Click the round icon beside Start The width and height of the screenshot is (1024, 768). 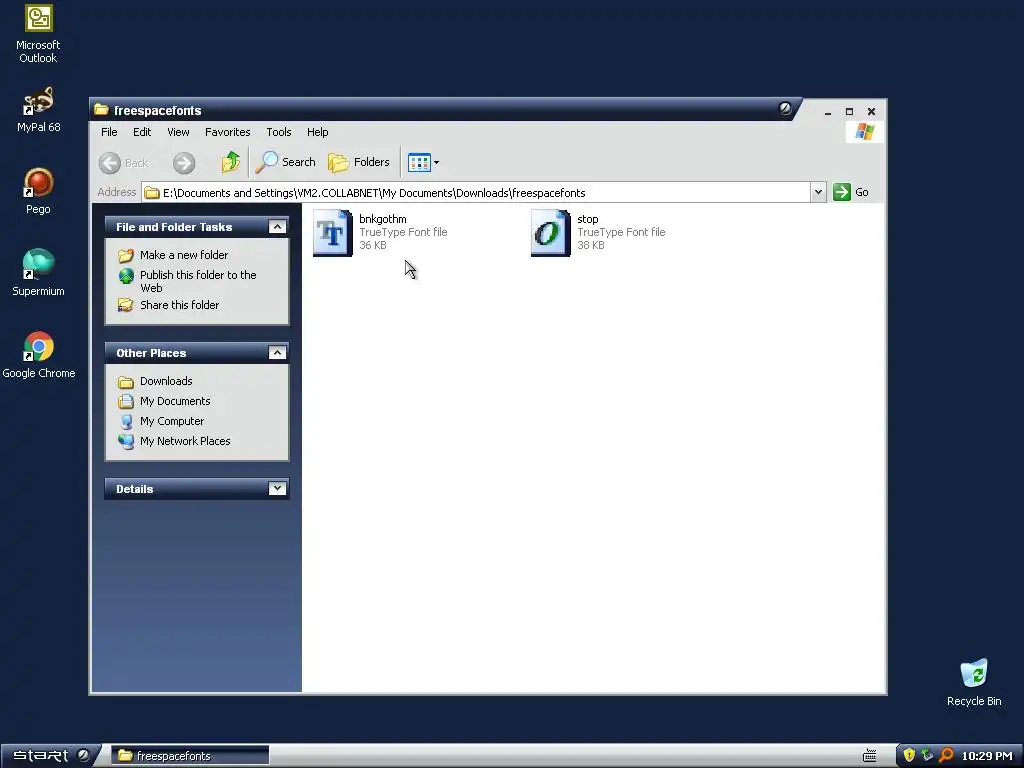(83, 755)
